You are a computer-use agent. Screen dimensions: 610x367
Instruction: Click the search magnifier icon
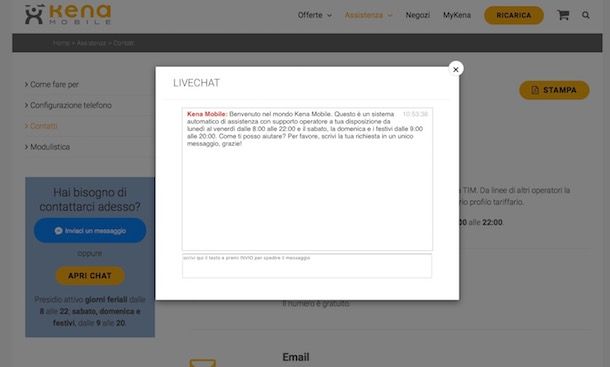point(585,15)
